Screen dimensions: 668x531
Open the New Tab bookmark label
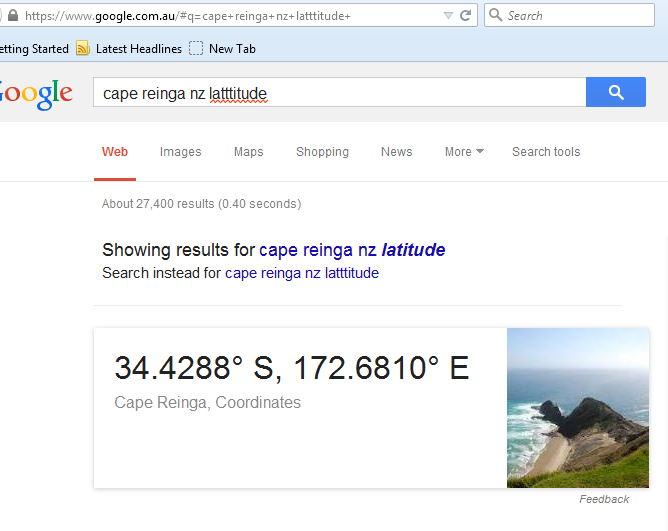pyautogui.click(x=232, y=49)
